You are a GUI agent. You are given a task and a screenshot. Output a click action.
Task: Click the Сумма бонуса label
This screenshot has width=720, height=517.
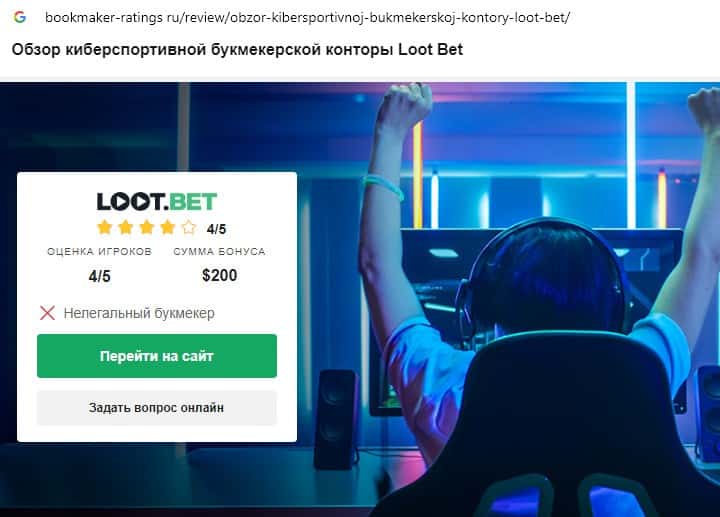point(219,252)
